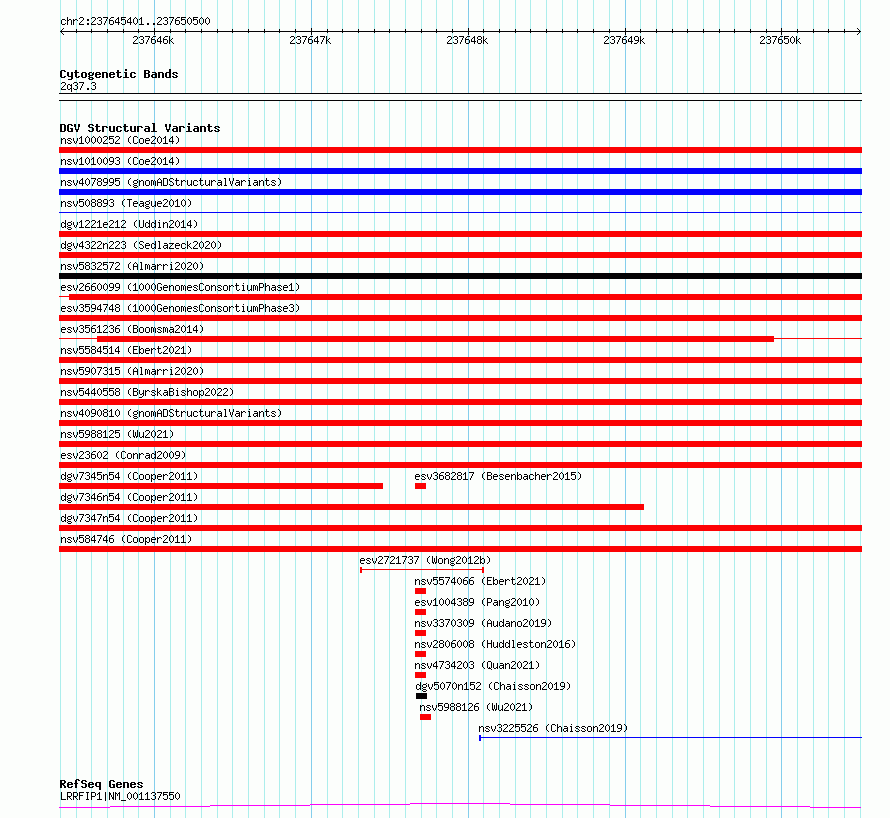Open nsv4078995 (gnomADStructuralVariants) label
Image resolution: width=890 pixels, height=818 pixels.
click(x=171, y=182)
